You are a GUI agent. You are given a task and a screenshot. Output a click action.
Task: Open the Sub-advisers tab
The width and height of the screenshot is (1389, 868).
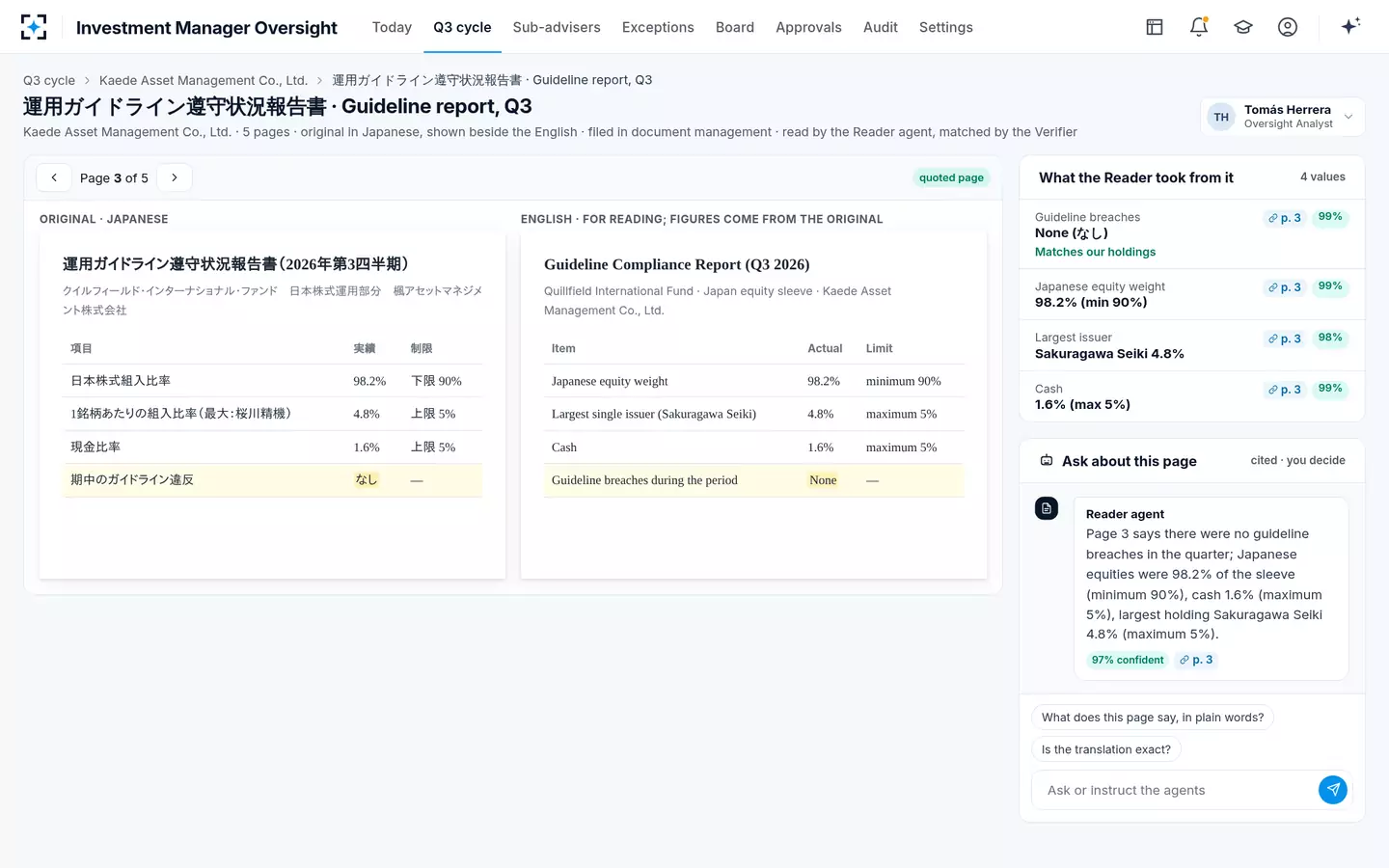pos(557,27)
